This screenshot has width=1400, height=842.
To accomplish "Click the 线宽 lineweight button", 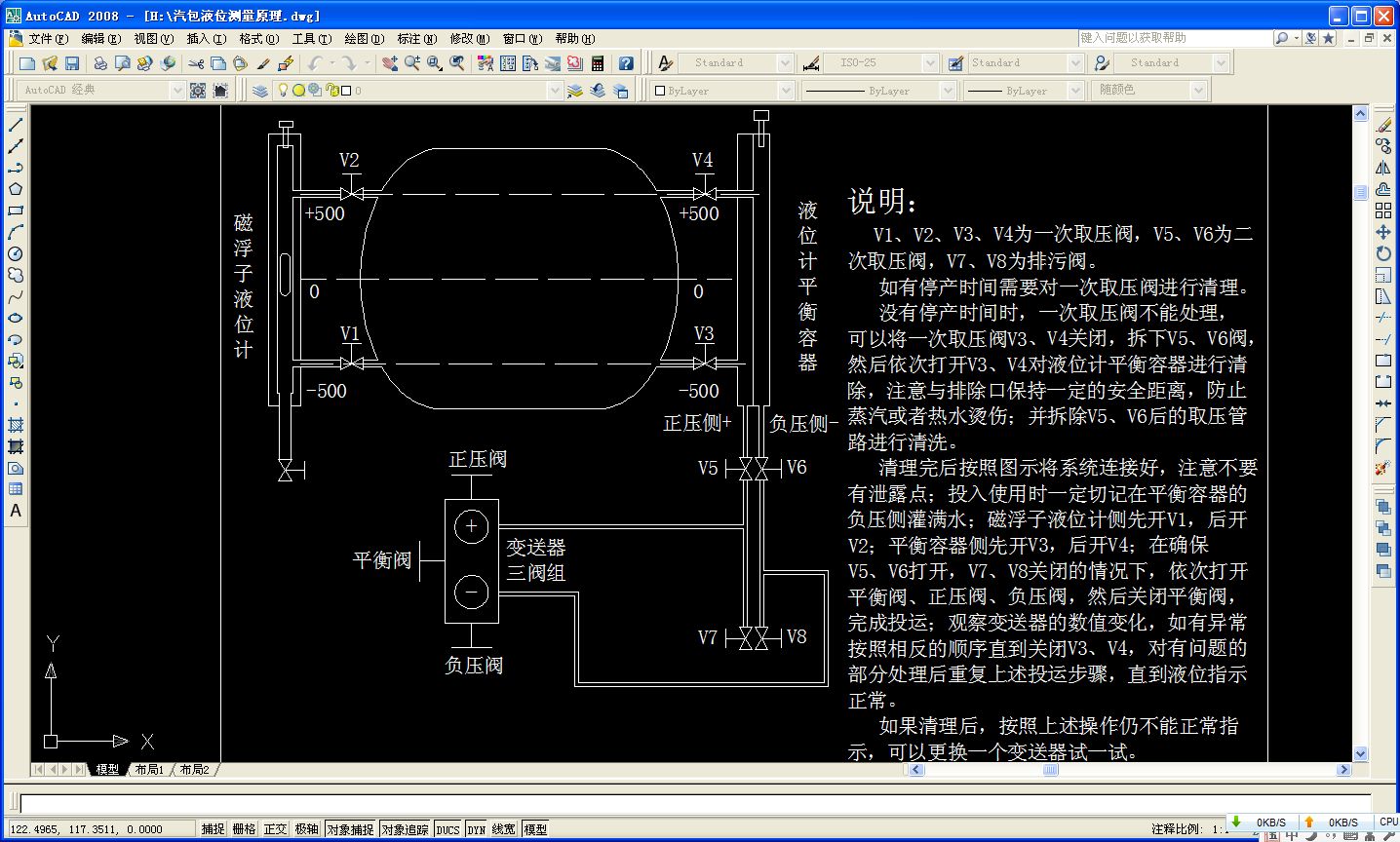I will coord(503,829).
